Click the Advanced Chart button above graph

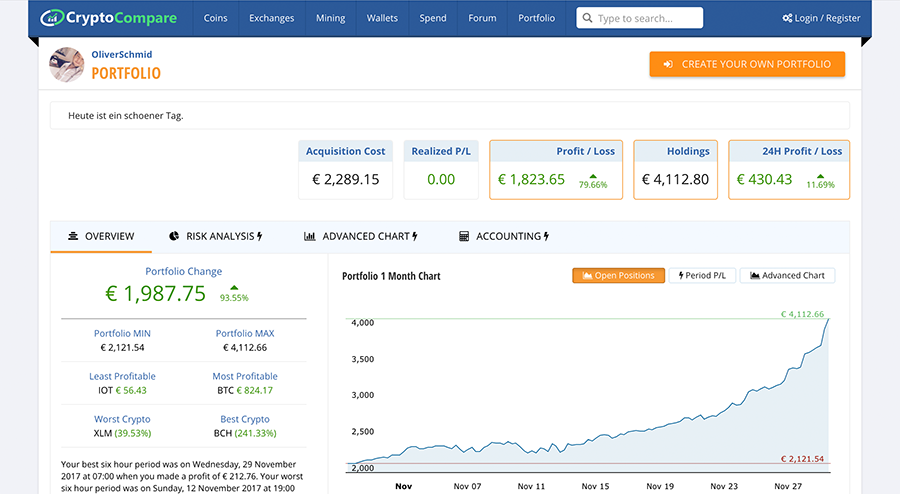[x=787, y=275]
